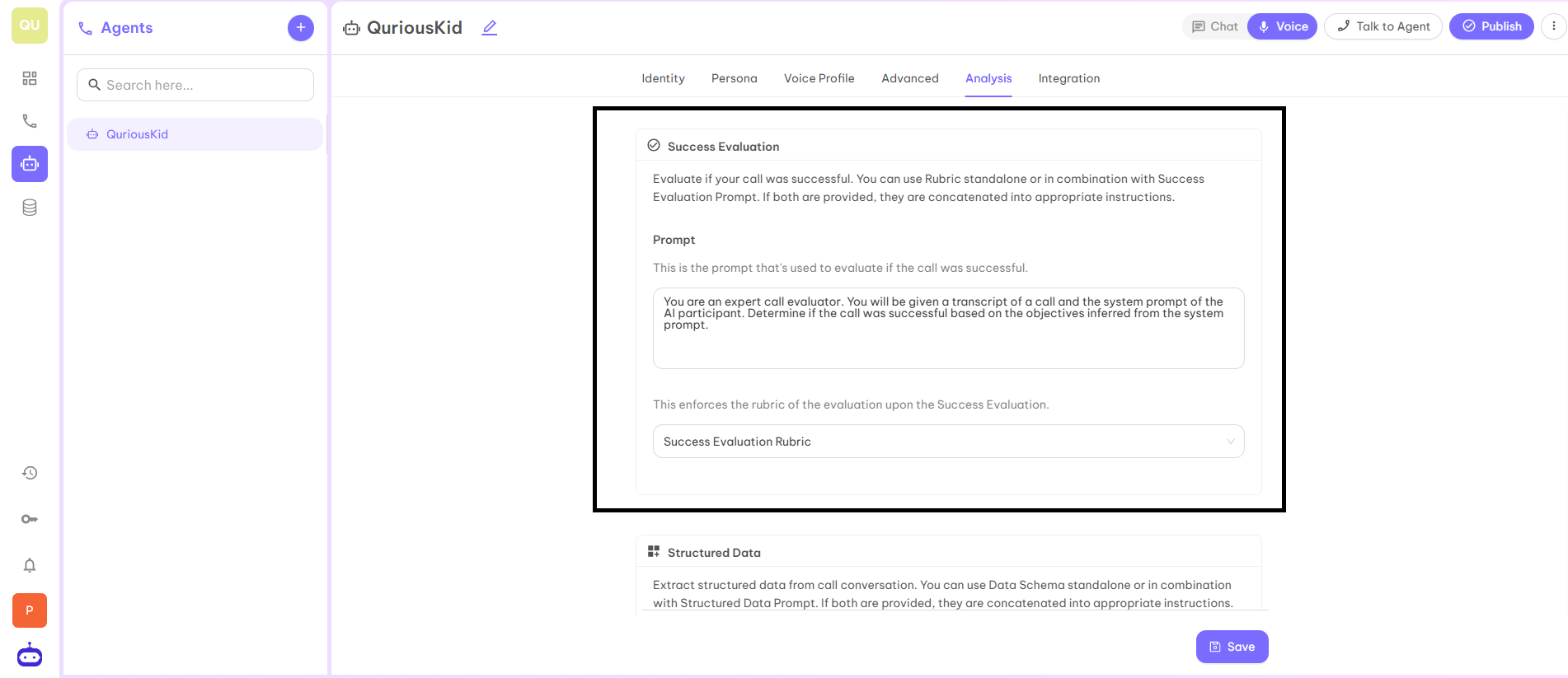Click the Success Evaluation checkmark icon
The width and height of the screenshot is (1568, 678).
(654, 146)
